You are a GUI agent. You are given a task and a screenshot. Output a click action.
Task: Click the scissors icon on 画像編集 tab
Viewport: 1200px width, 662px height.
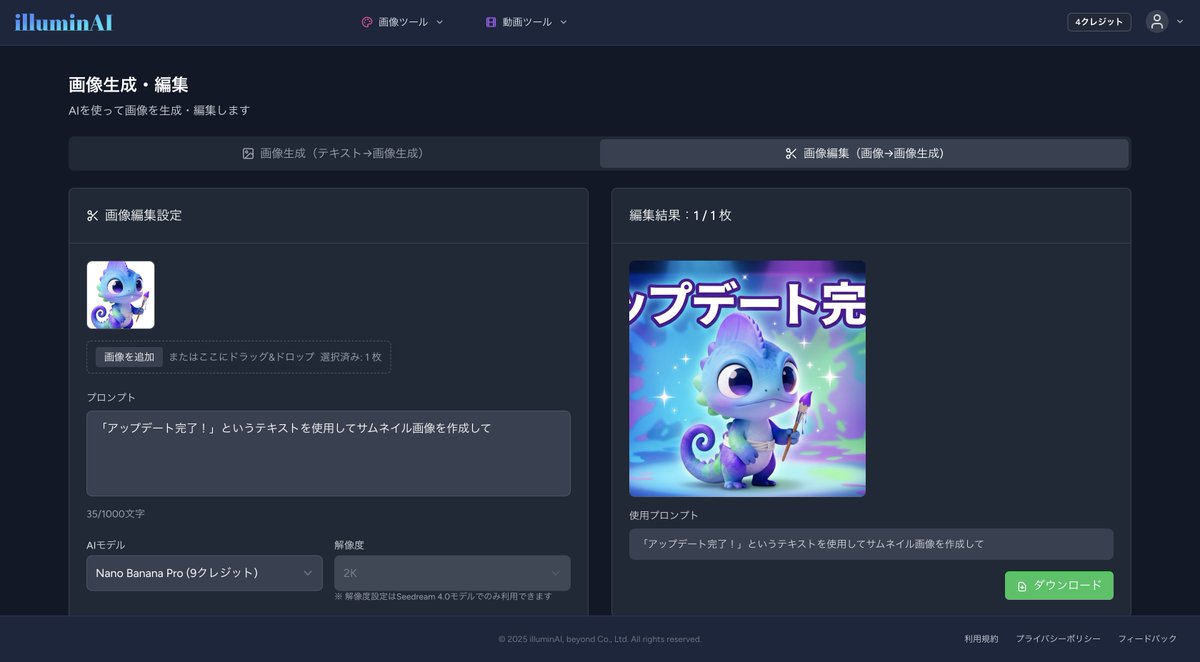(x=791, y=153)
